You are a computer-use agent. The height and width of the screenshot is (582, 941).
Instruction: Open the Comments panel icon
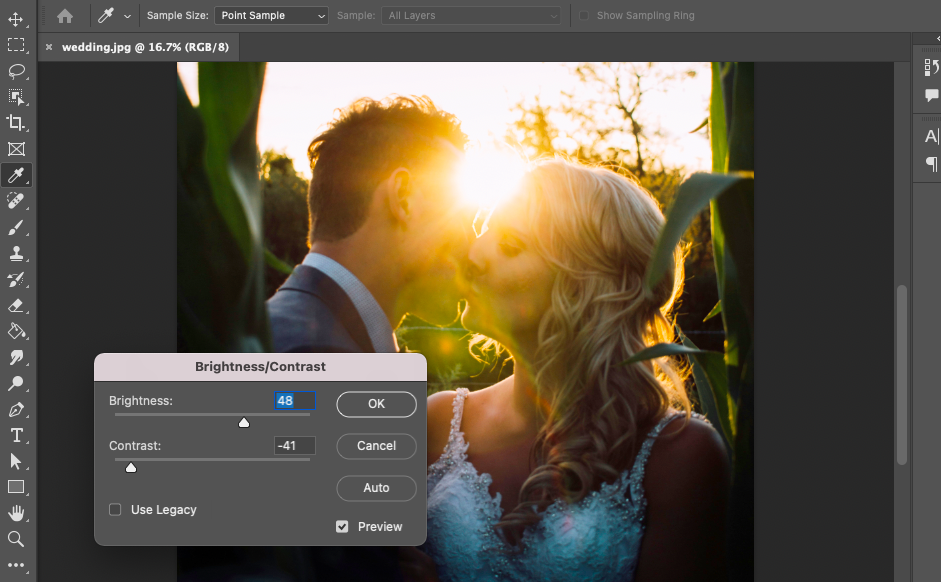coord(931,95)
